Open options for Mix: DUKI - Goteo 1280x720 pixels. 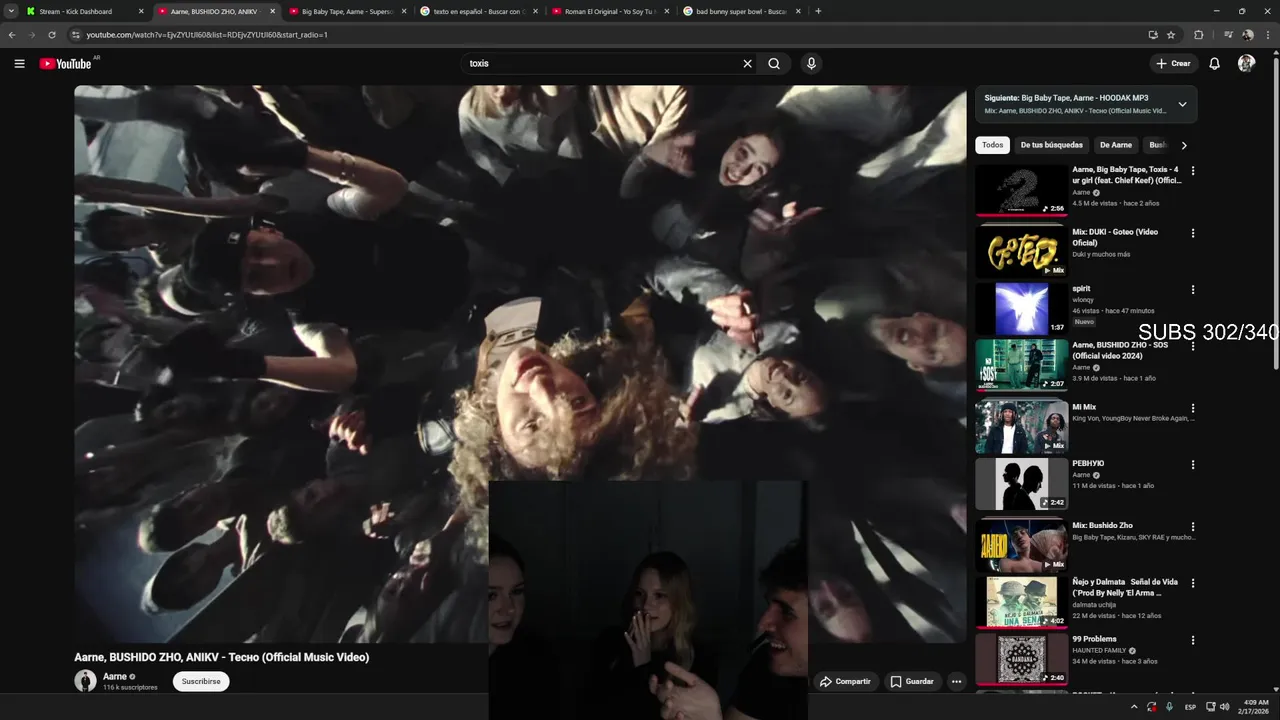tap(1192, 233)
